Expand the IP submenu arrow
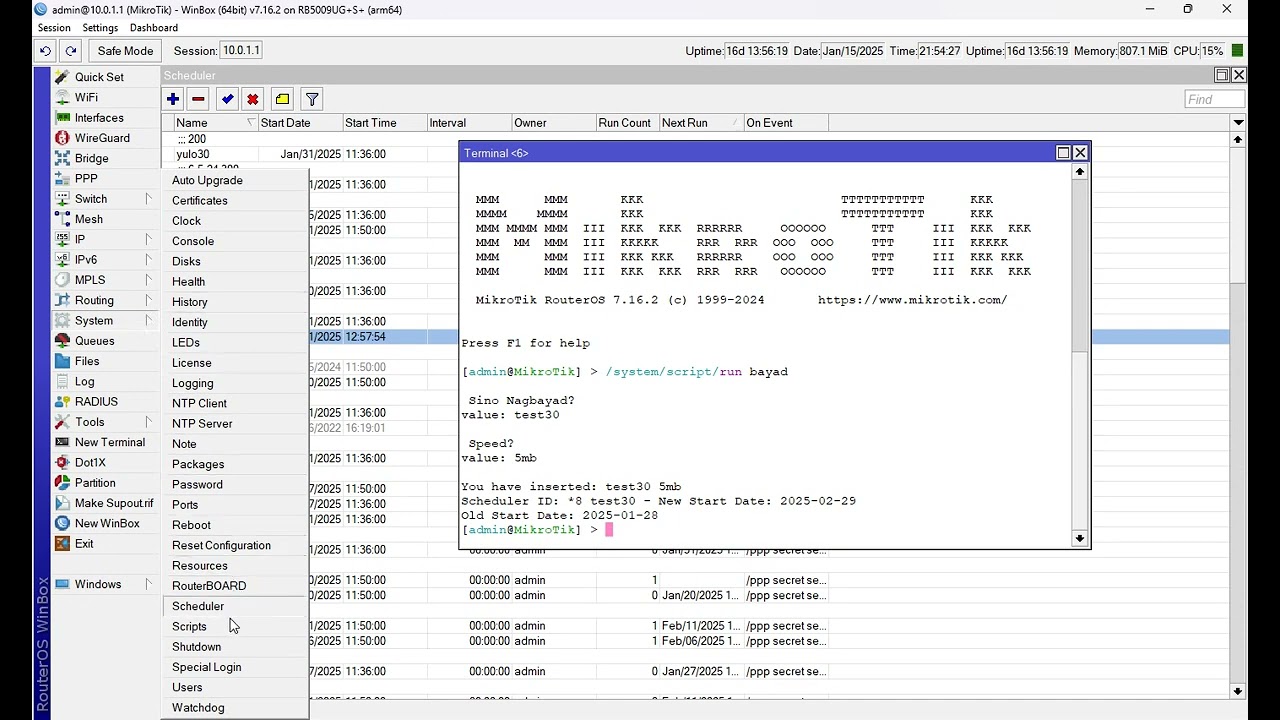This screenshot has height=720, width=1280. coord(148,239)
